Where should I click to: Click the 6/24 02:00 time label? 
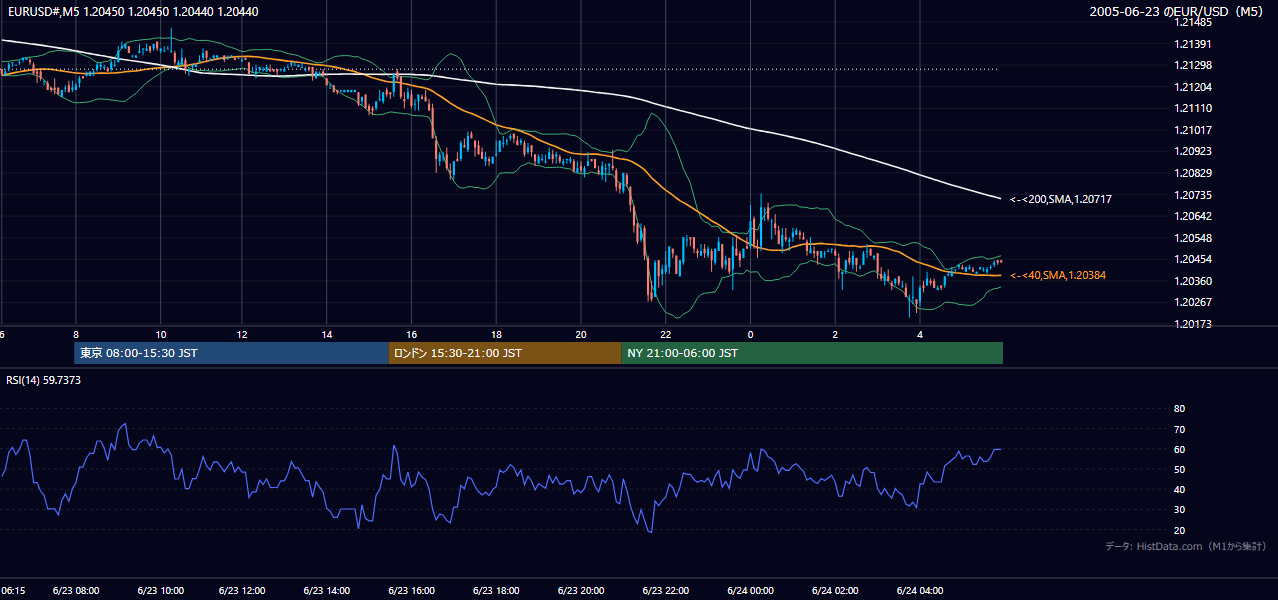(x=836, y=591)
